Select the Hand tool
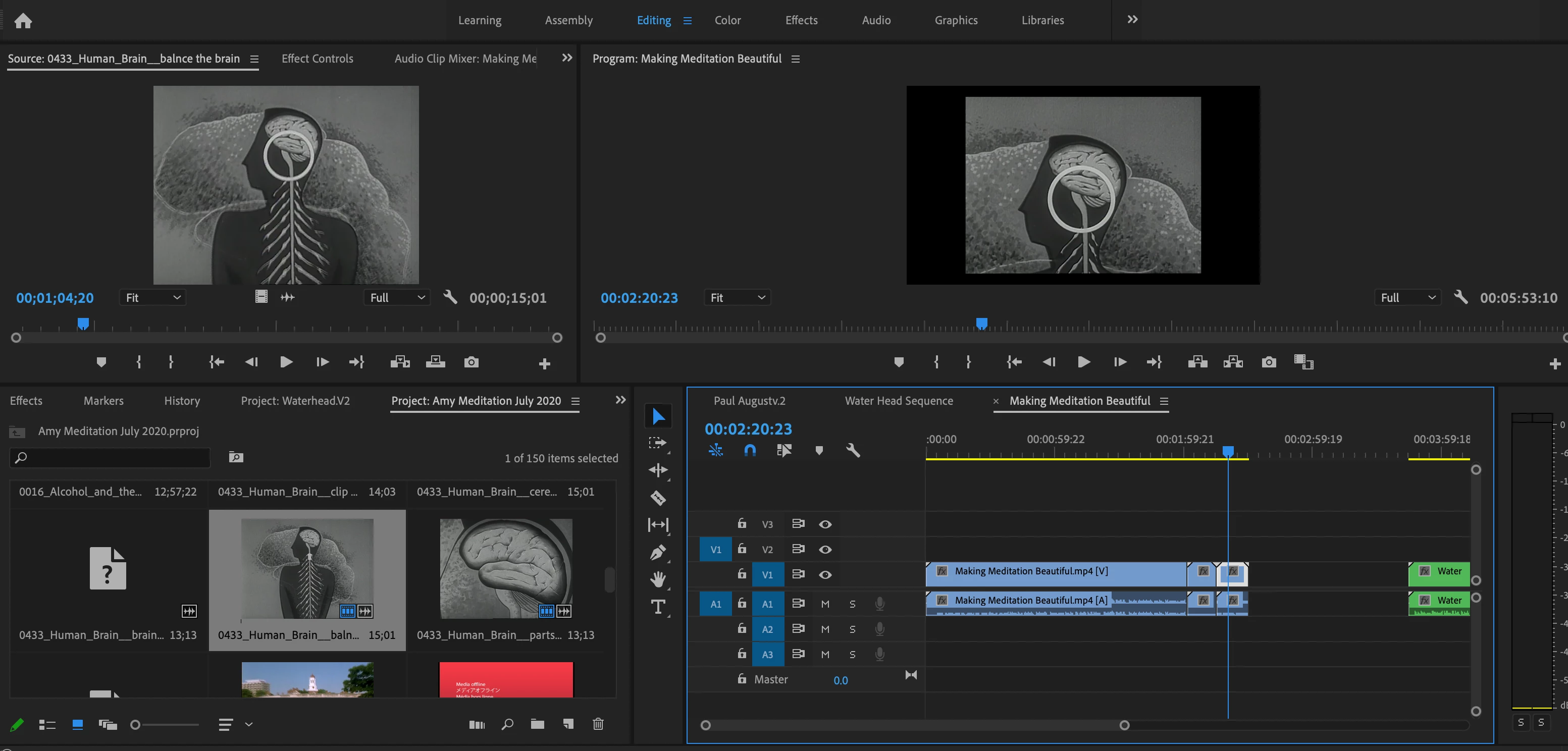Screen dimensions: 1568x751 tap(658, 579)
